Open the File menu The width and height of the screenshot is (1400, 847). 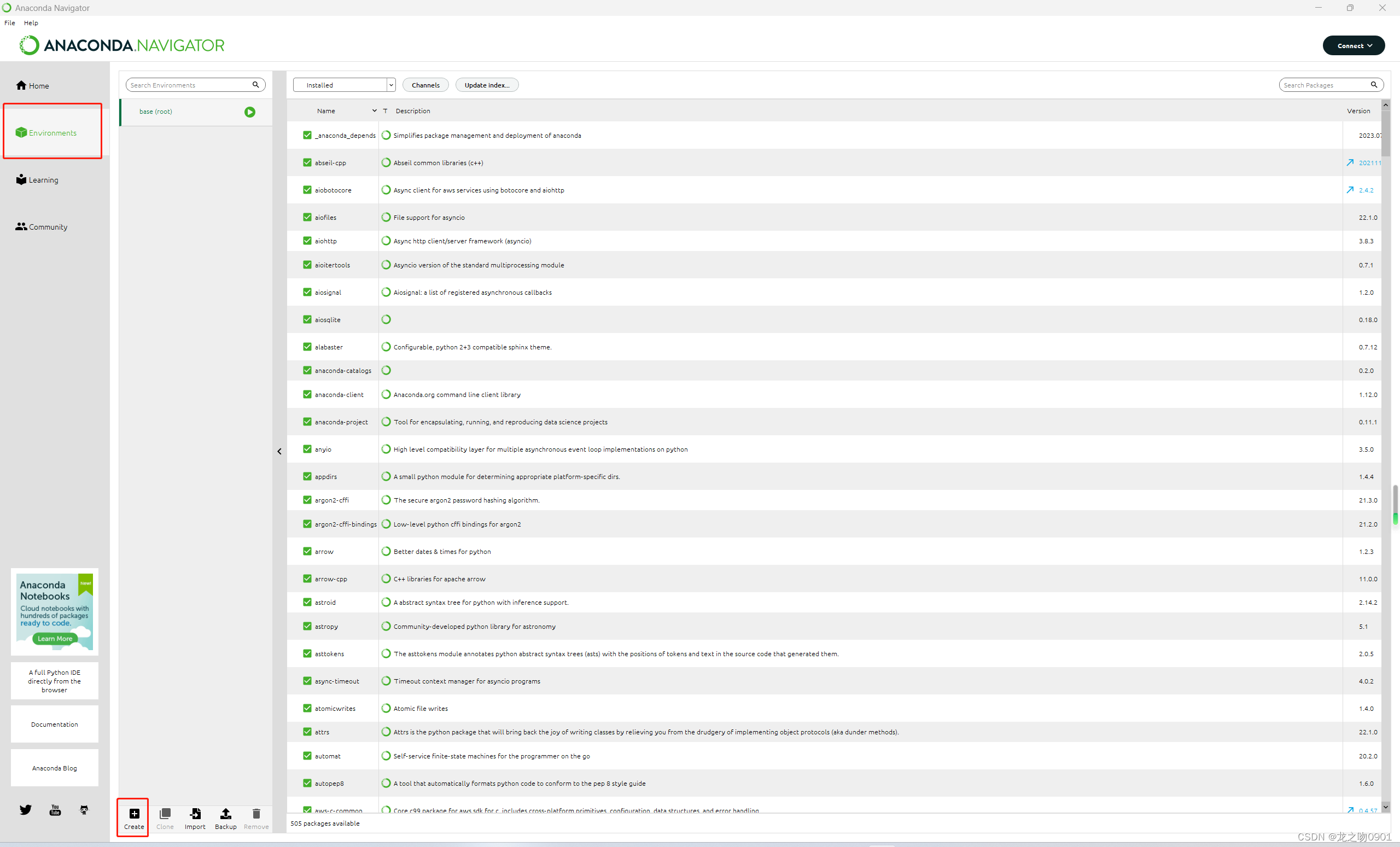[10, 23]
